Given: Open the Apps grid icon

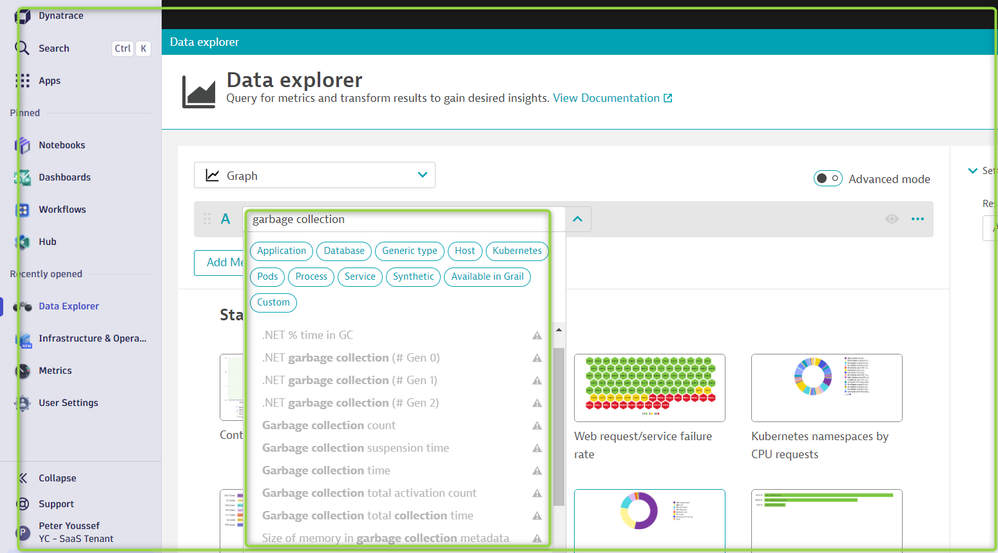Looking at the screenshot, I should [22, 81].
